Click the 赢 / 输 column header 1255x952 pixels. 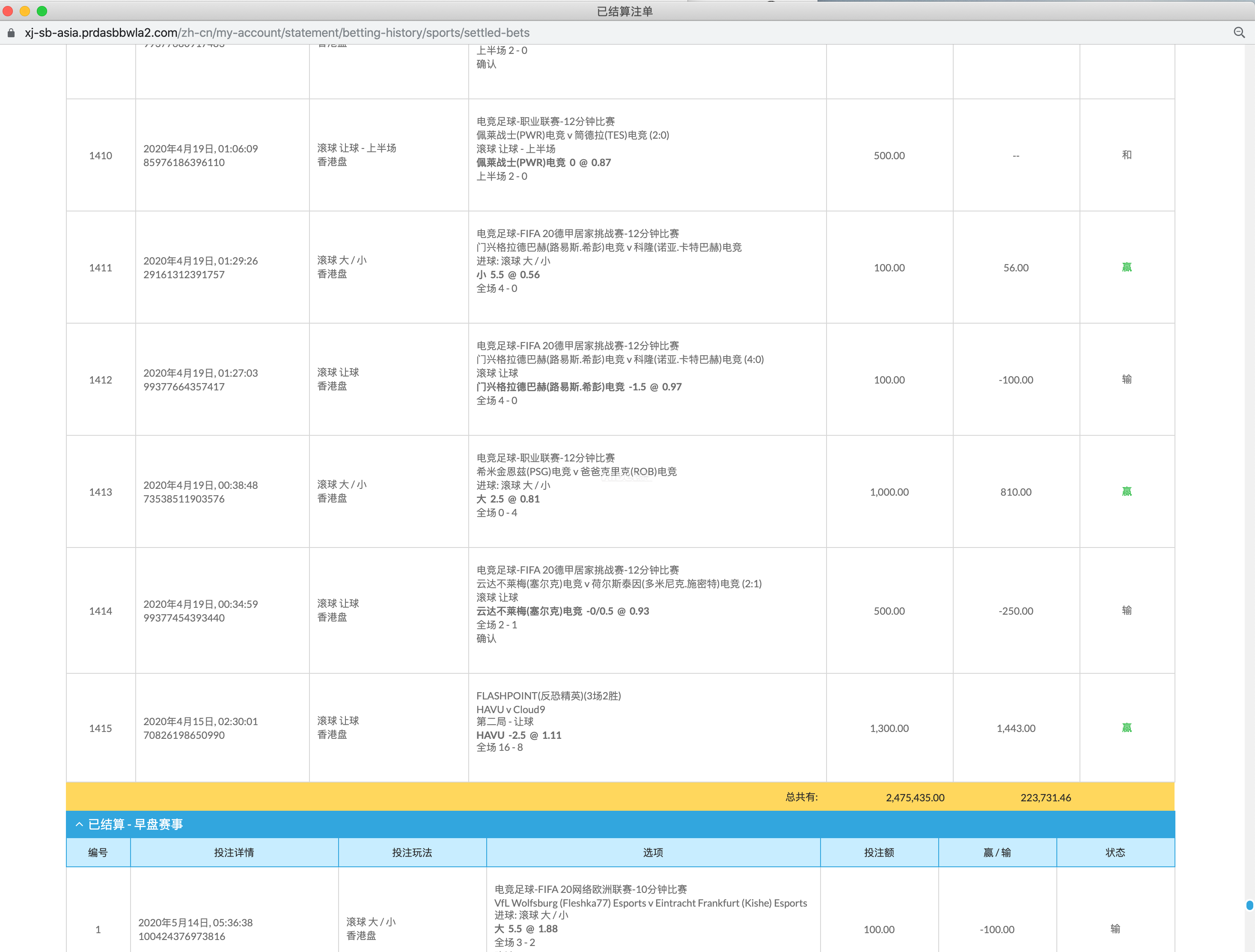[997, 852]
